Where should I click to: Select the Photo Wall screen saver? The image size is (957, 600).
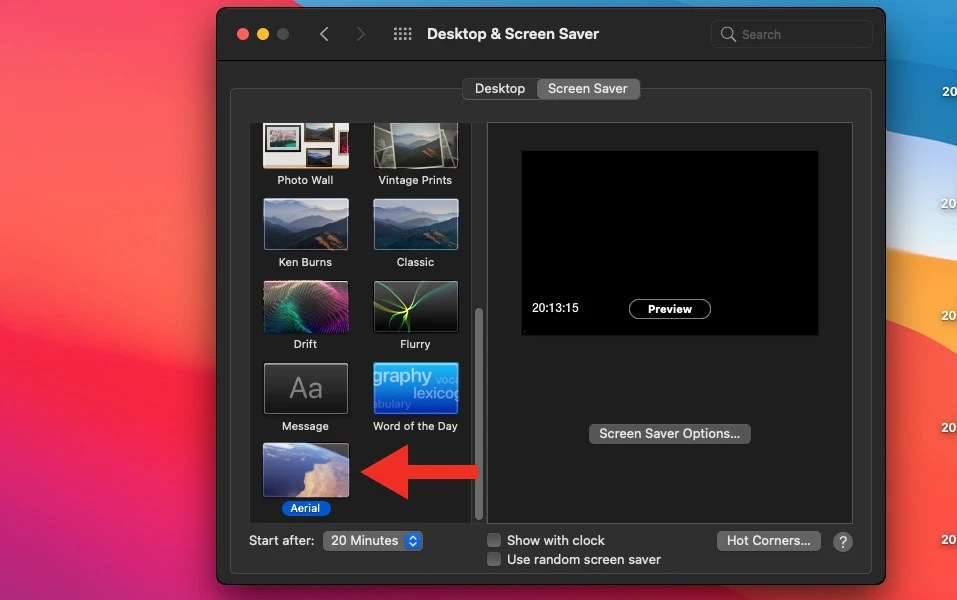(305, 143)
